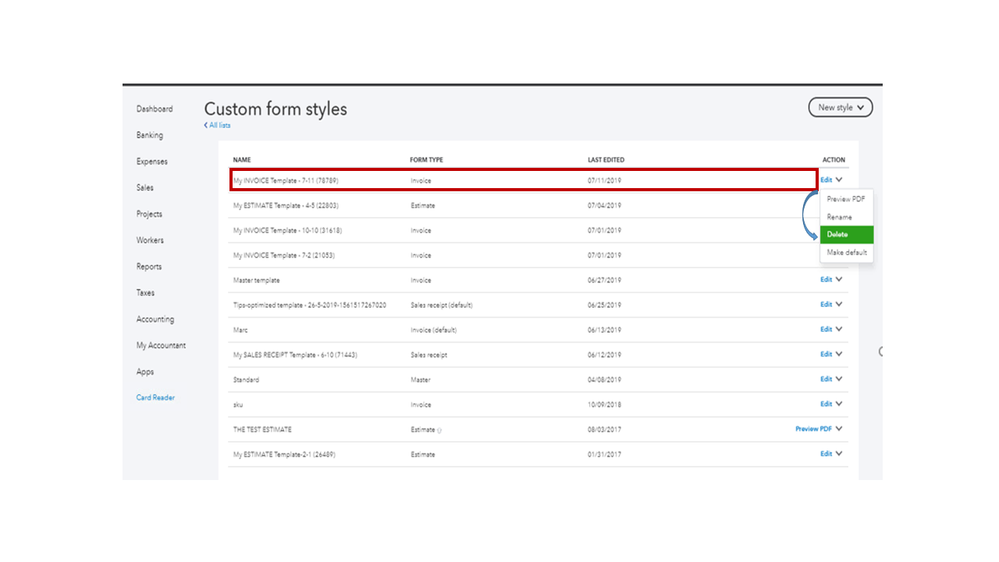Screen dimensions: 999x562
Task: Click Edit for the Marc template
Action: tap(826, 329)
